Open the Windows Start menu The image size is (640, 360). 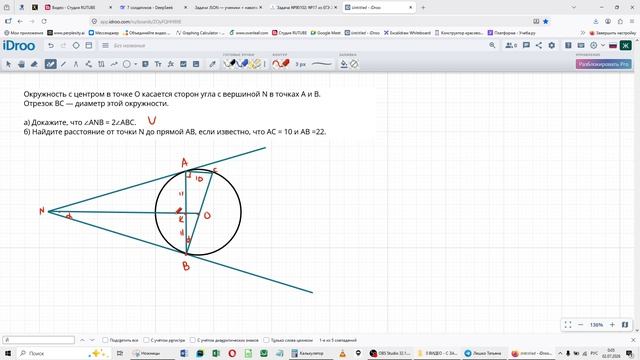7,353
